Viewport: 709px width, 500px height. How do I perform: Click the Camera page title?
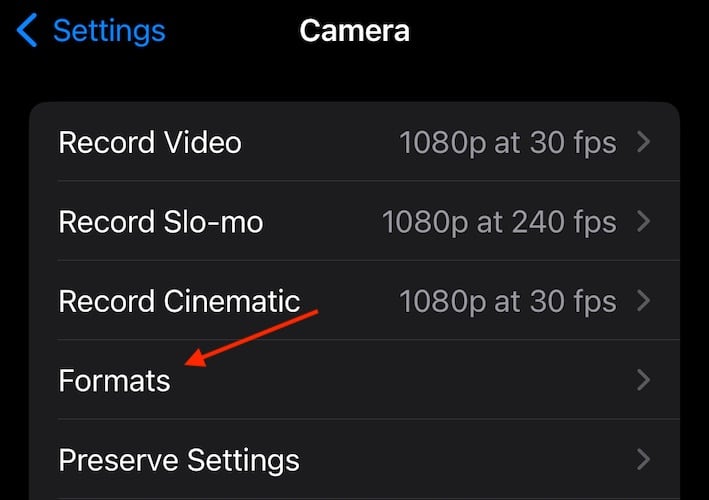click(x=354, y=31)
